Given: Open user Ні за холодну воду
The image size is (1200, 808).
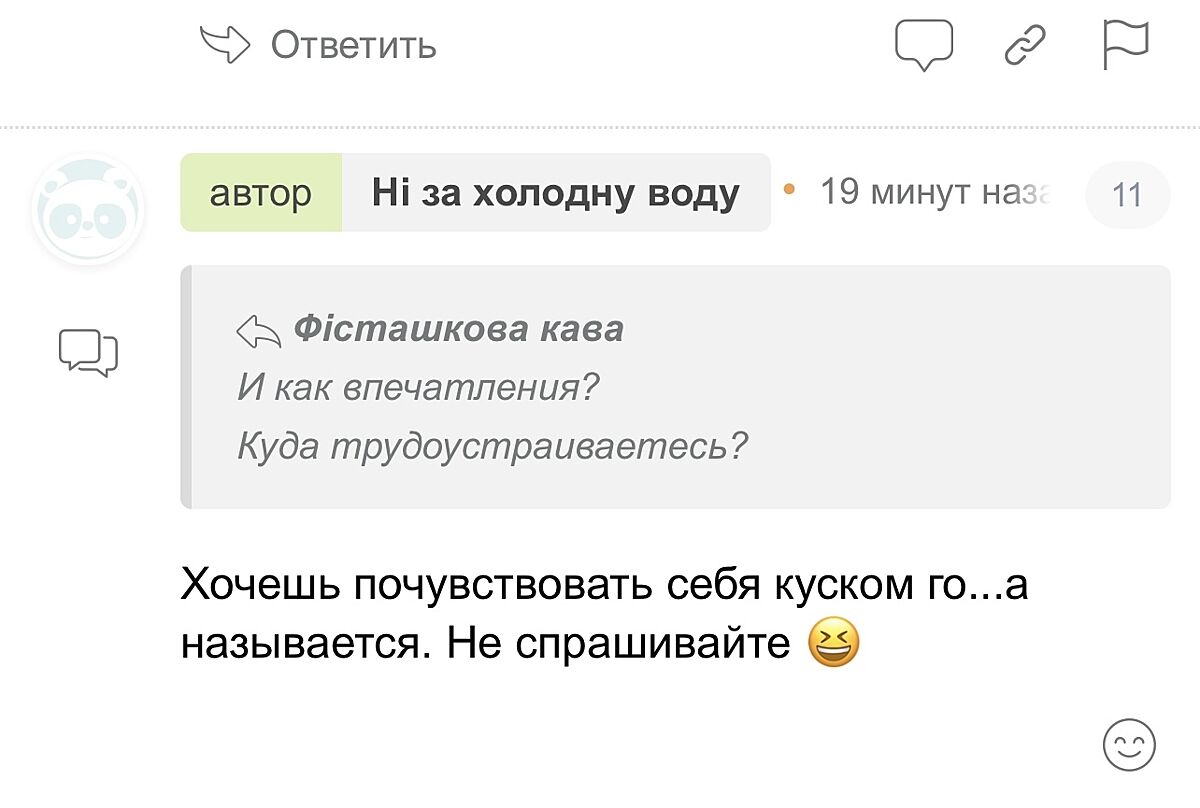Looking at the screenshot, I should coord(555,193).
